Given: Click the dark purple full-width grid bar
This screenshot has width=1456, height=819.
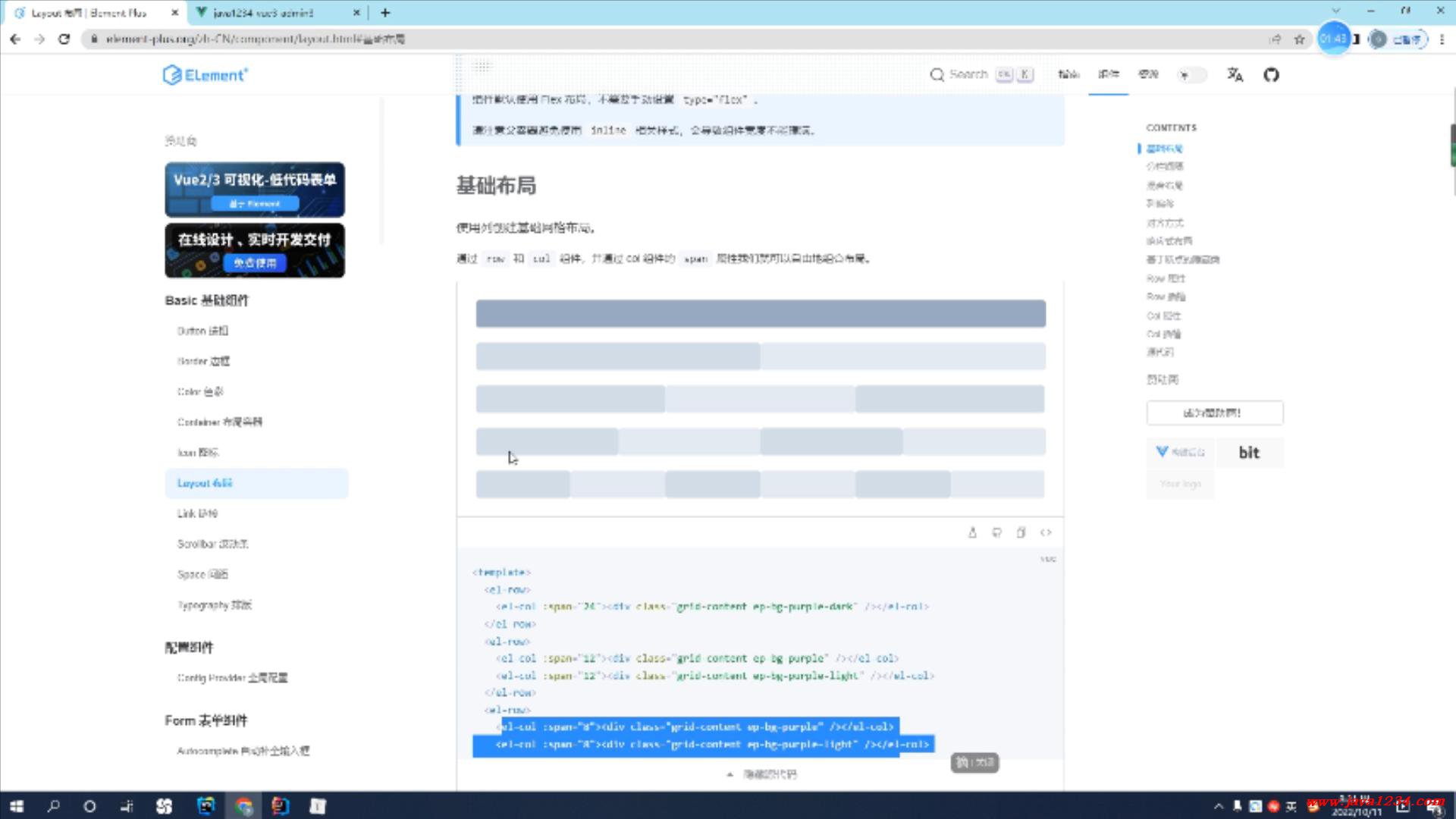Looking at the screenshot, I should click(761, 313).
